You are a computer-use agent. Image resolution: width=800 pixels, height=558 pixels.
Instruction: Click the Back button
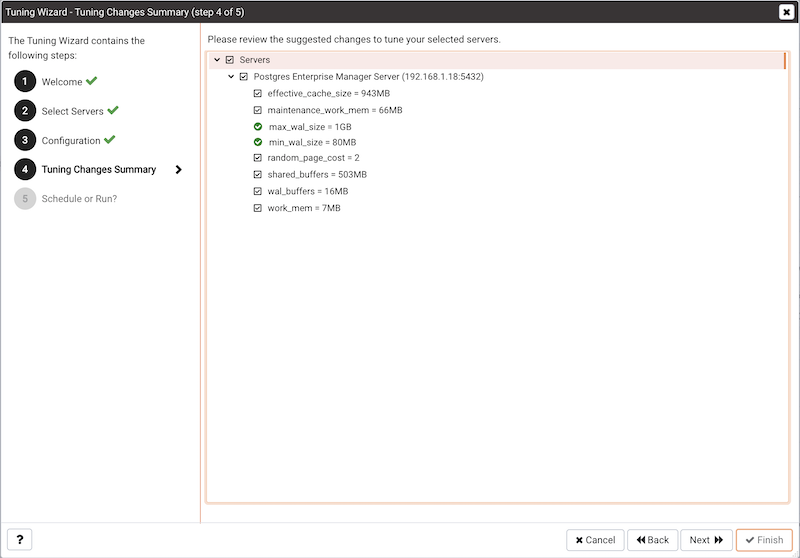[653, 540]
